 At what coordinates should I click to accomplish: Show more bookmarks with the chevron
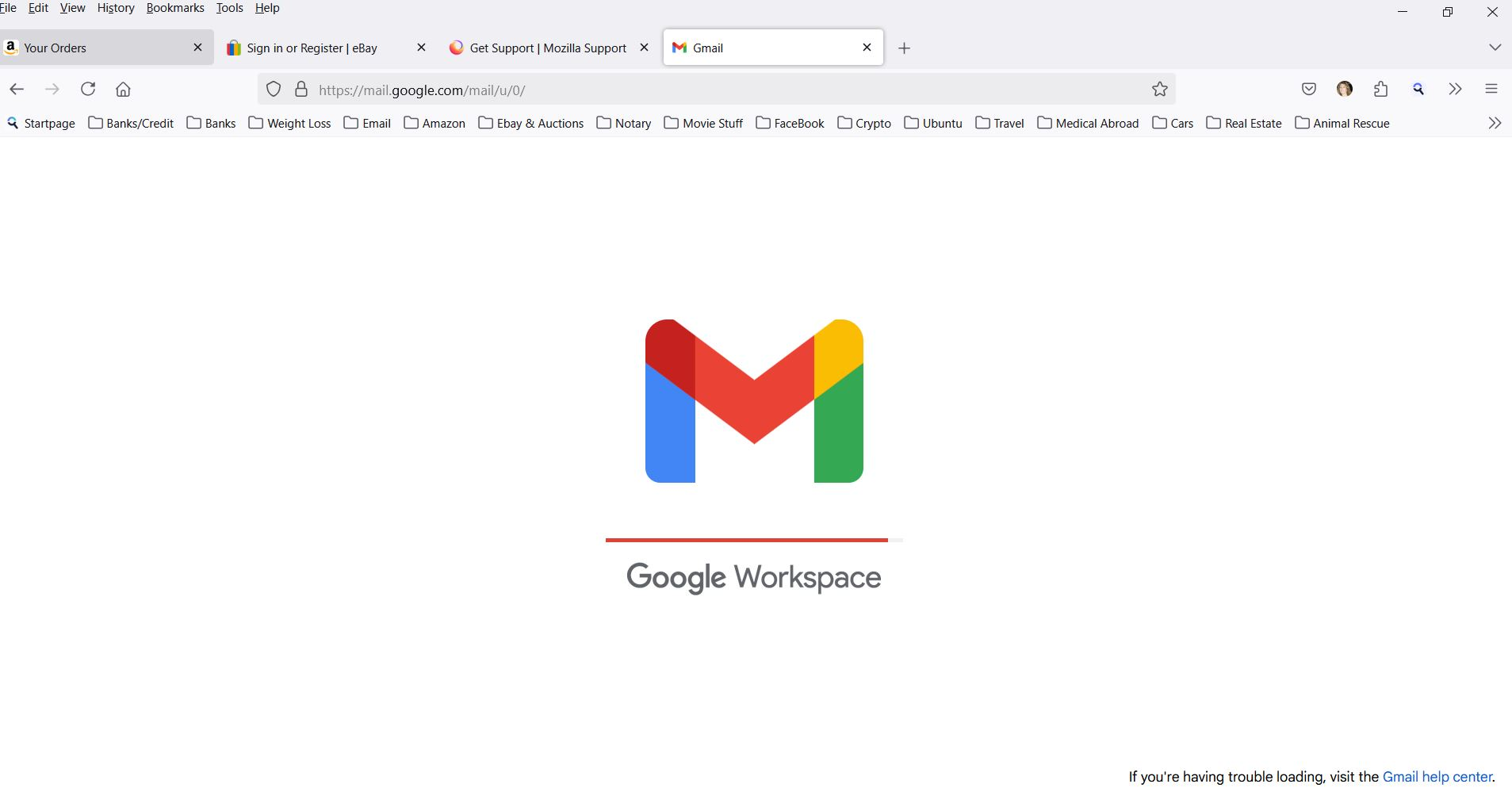tap(1495, 123)
